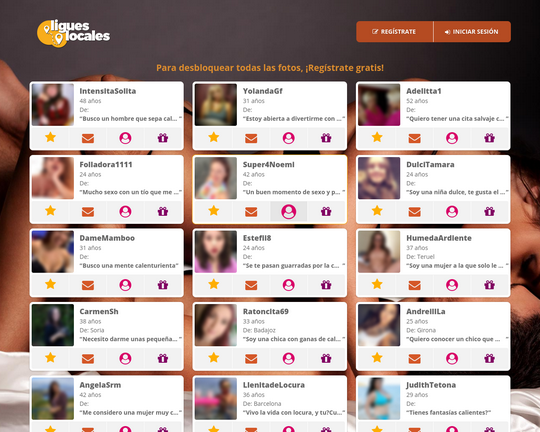
Task: Favorite CarmenSh with the star icon
Action: [x=50, y=358]
